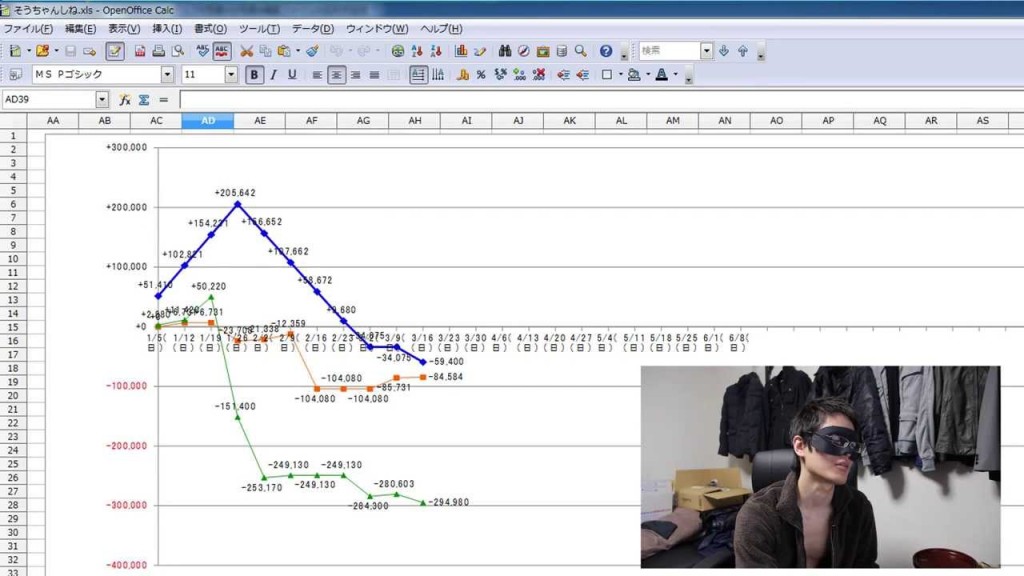The width and height of the screenshot is (1024, 576).
Task: Click the Export as PDF icon
Action: [140, 51]
